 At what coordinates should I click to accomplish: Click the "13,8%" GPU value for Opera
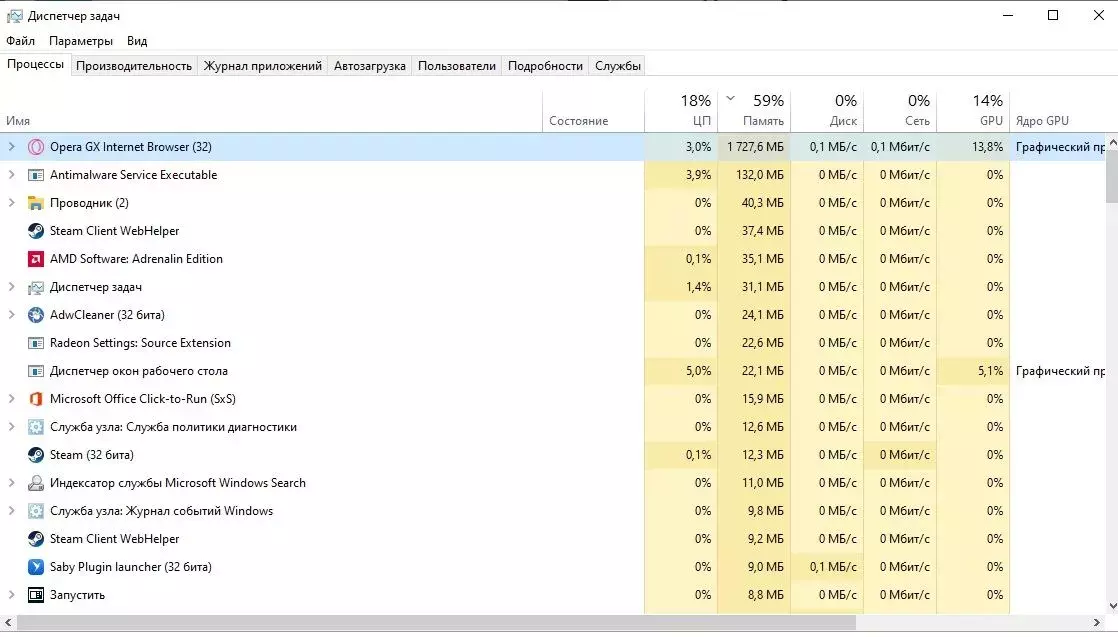[x=988, y=147]
